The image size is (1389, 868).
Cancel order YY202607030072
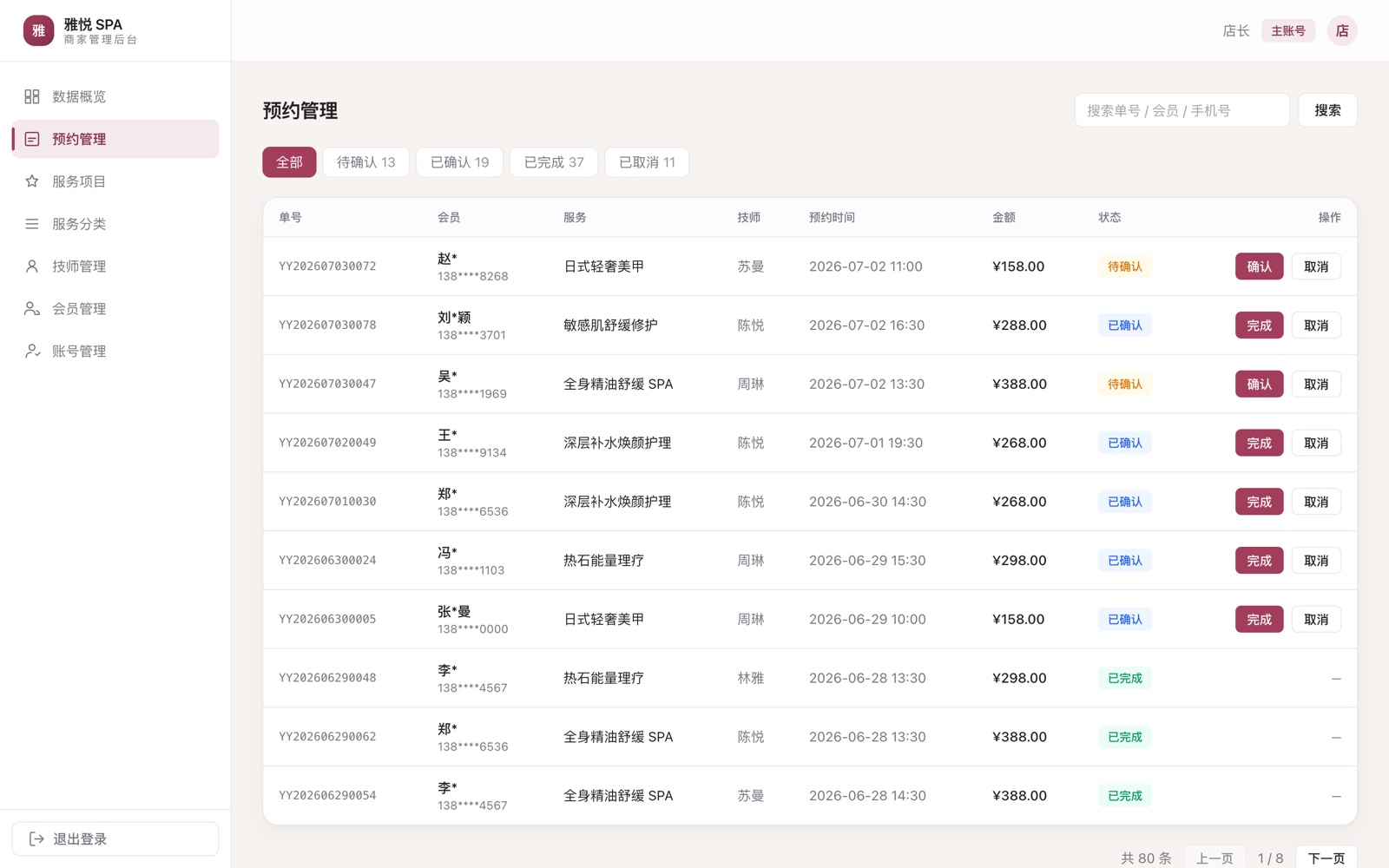1316,266
